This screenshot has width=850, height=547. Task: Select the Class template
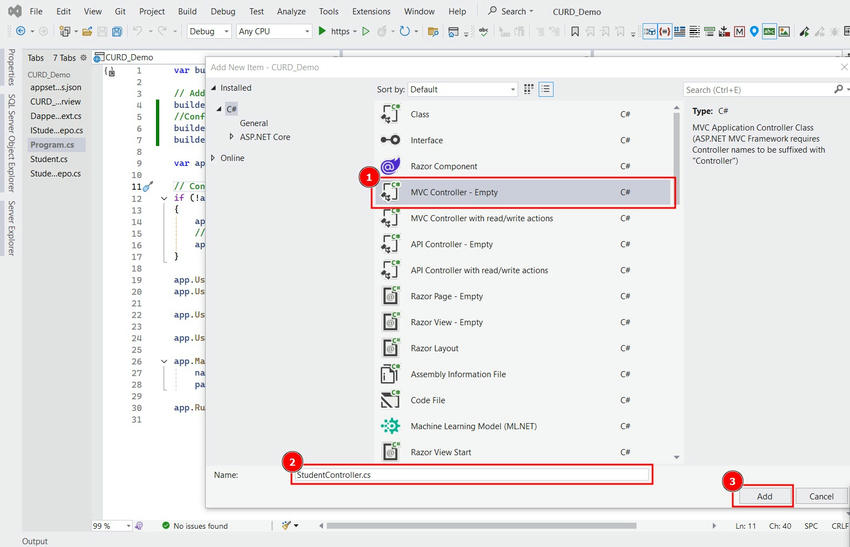(524, 114)
